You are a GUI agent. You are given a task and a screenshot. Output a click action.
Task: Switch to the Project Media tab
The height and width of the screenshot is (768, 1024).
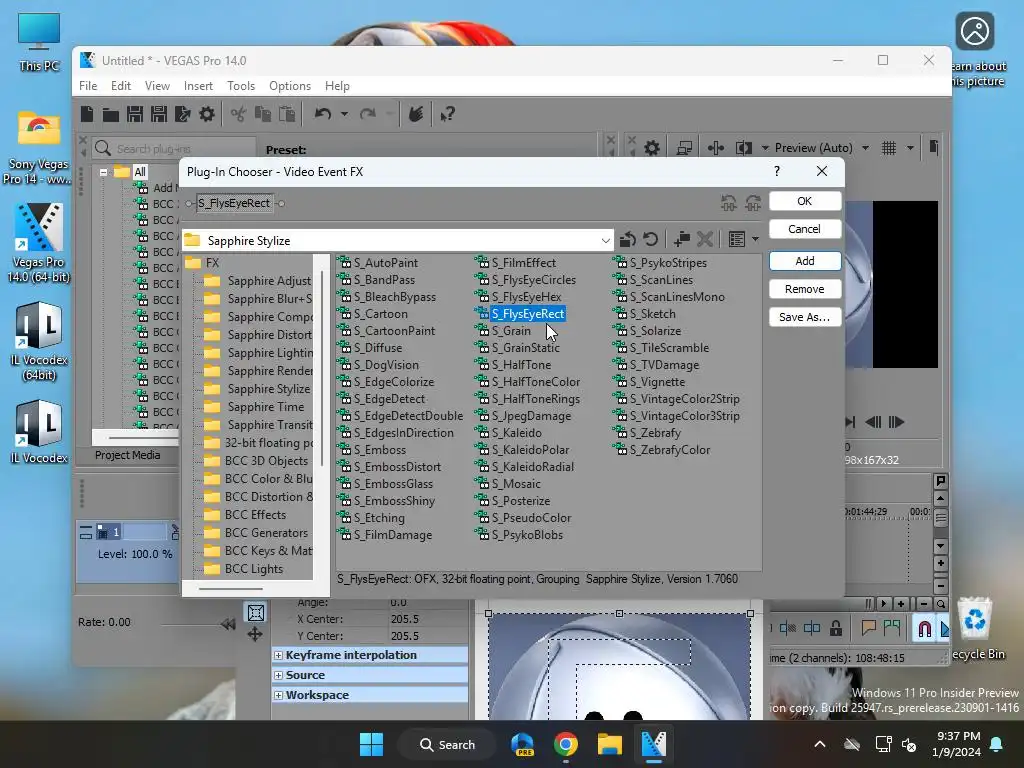127,455
